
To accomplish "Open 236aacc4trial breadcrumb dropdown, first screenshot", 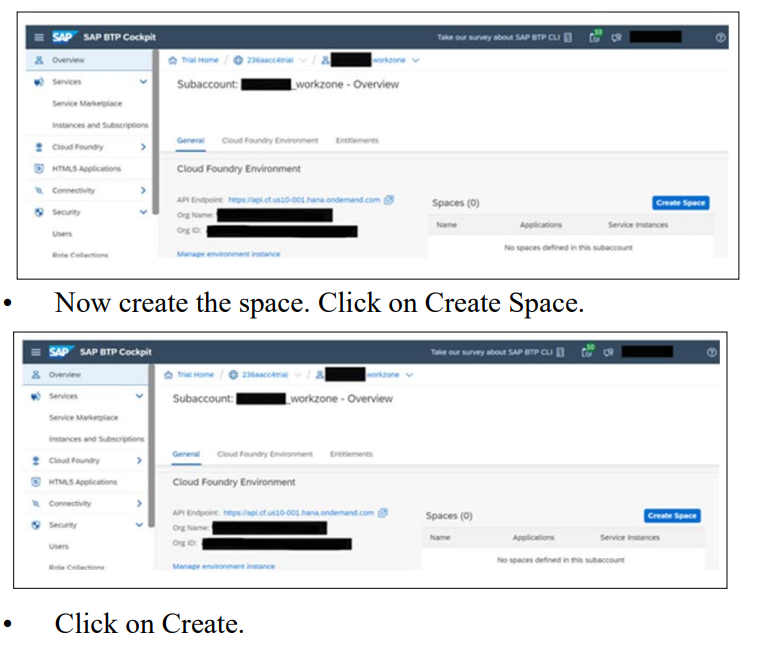I will point(303,60).
